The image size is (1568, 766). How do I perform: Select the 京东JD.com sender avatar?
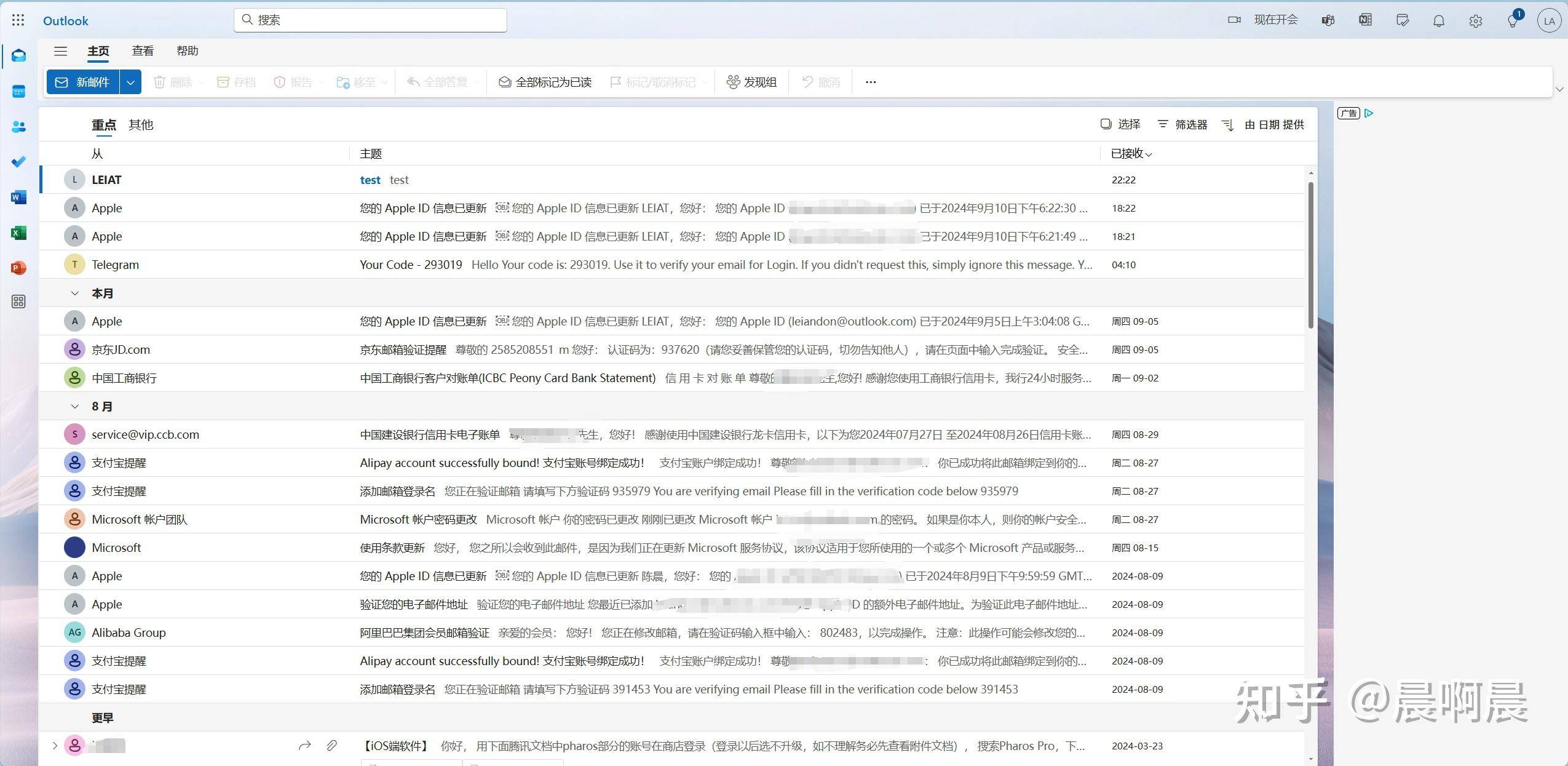tap(74, 349)
